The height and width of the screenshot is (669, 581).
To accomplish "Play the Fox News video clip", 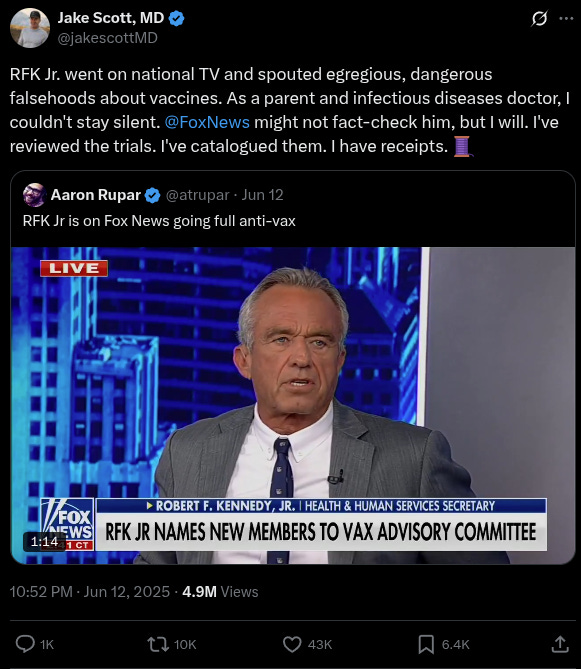I will point(293,405).
